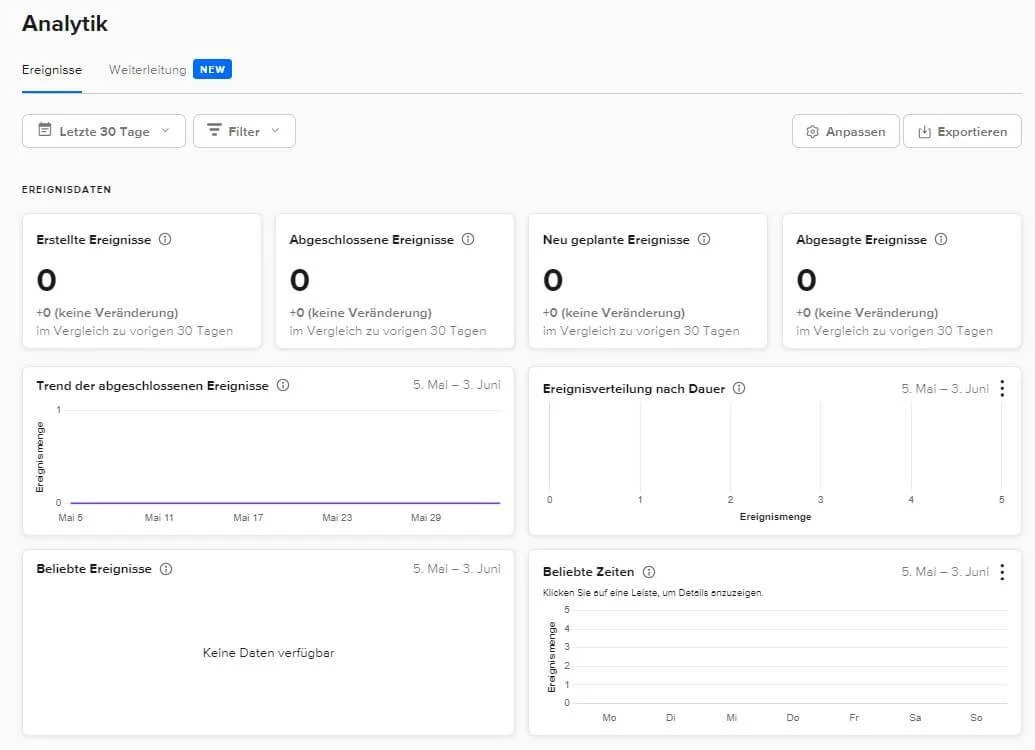Image resolution: width=1035 pixels, height=750 pixels.
Task: Show info for Ereignisverteilung nach Dauer
Action: point(739,388)
